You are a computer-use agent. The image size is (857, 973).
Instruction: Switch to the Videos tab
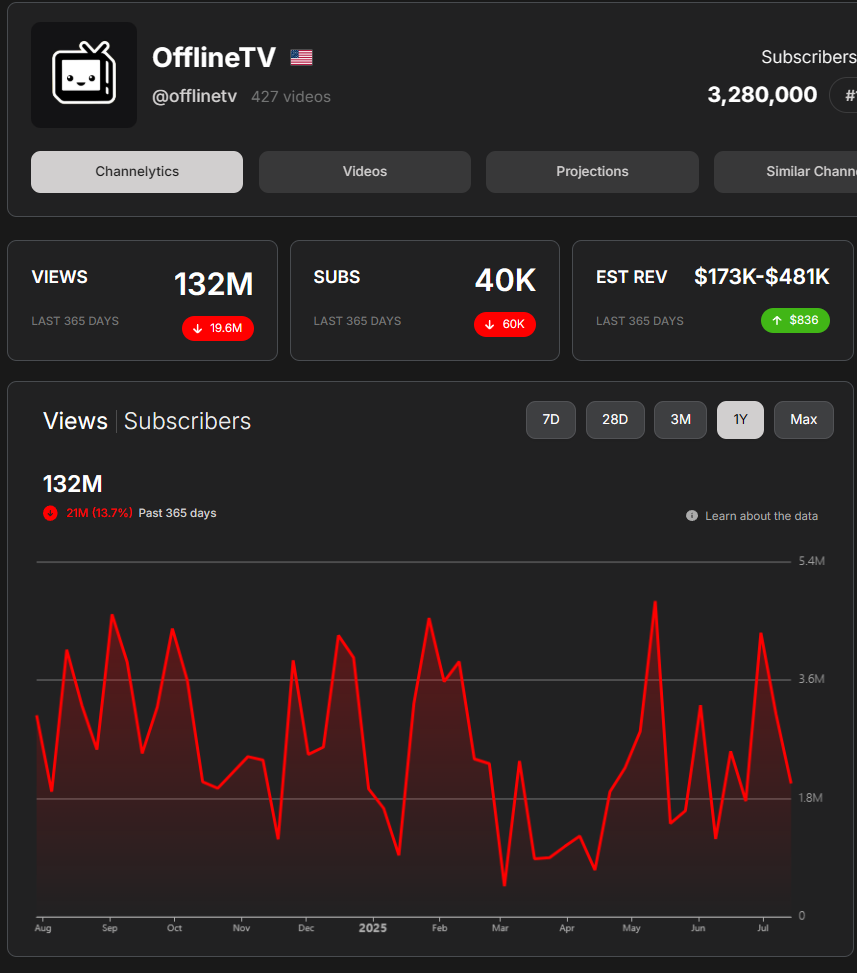tap(365, 172)
